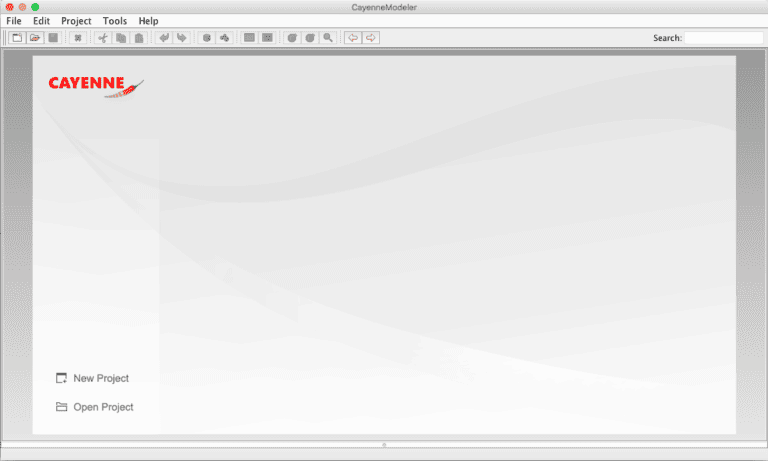Screen dimensions: 768x461
Task: Click the Copy toolbar icon
Action: [x=120, y=38]
